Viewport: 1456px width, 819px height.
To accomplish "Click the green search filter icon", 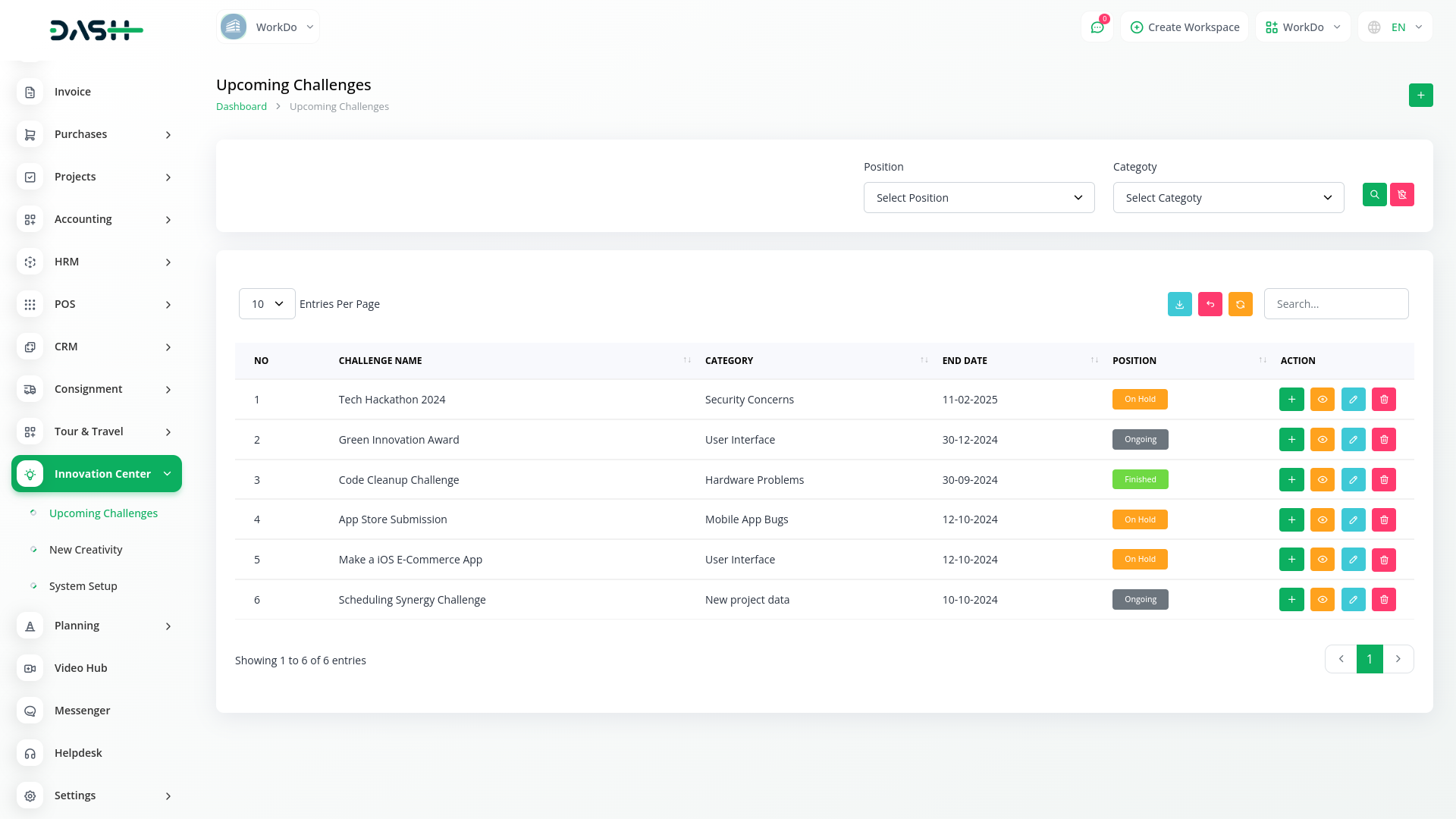I will 1374,195.
